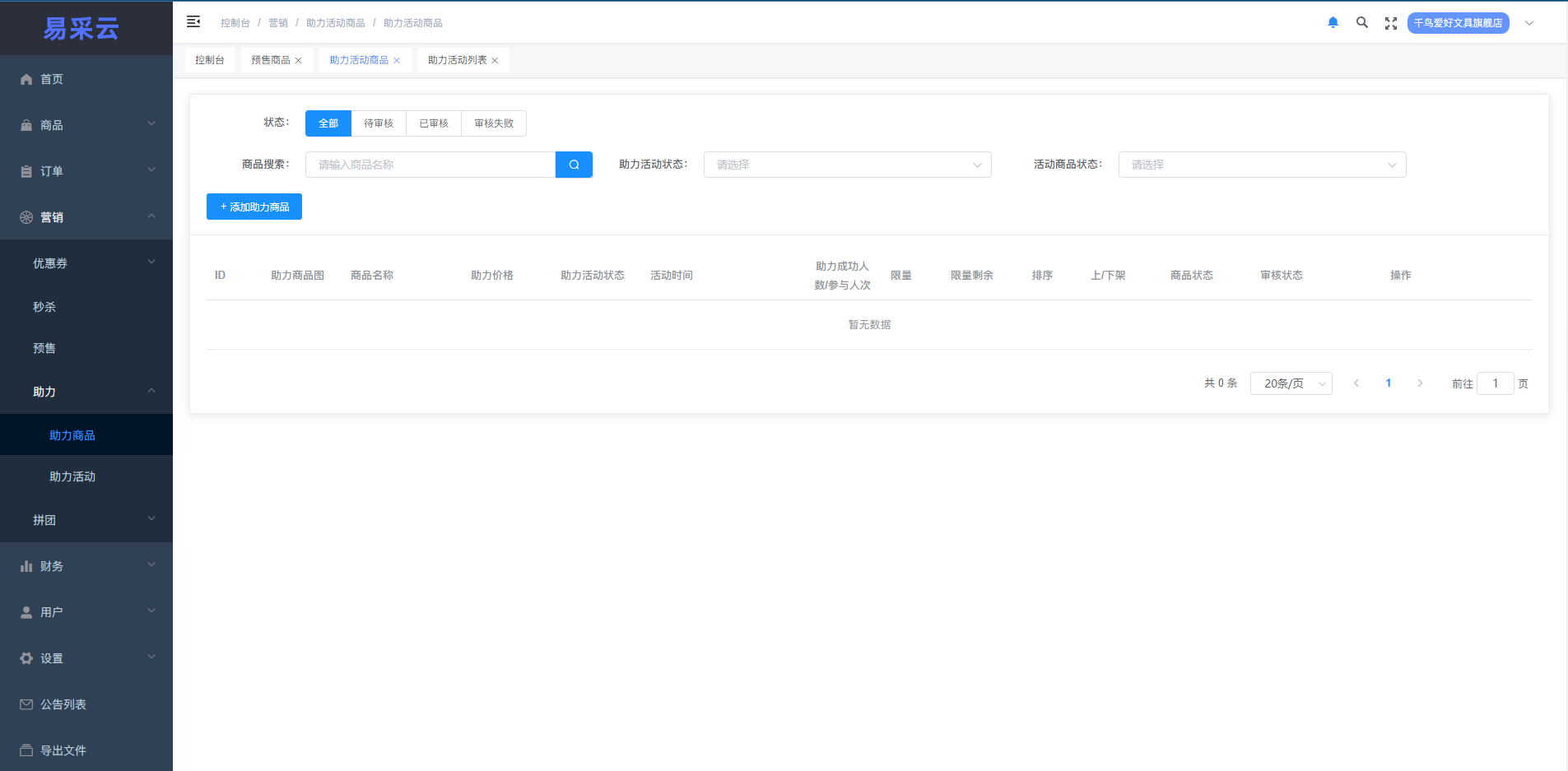1568x771 pixels.
Task: Click the 前往 page number input
Action: (1494, 383)
